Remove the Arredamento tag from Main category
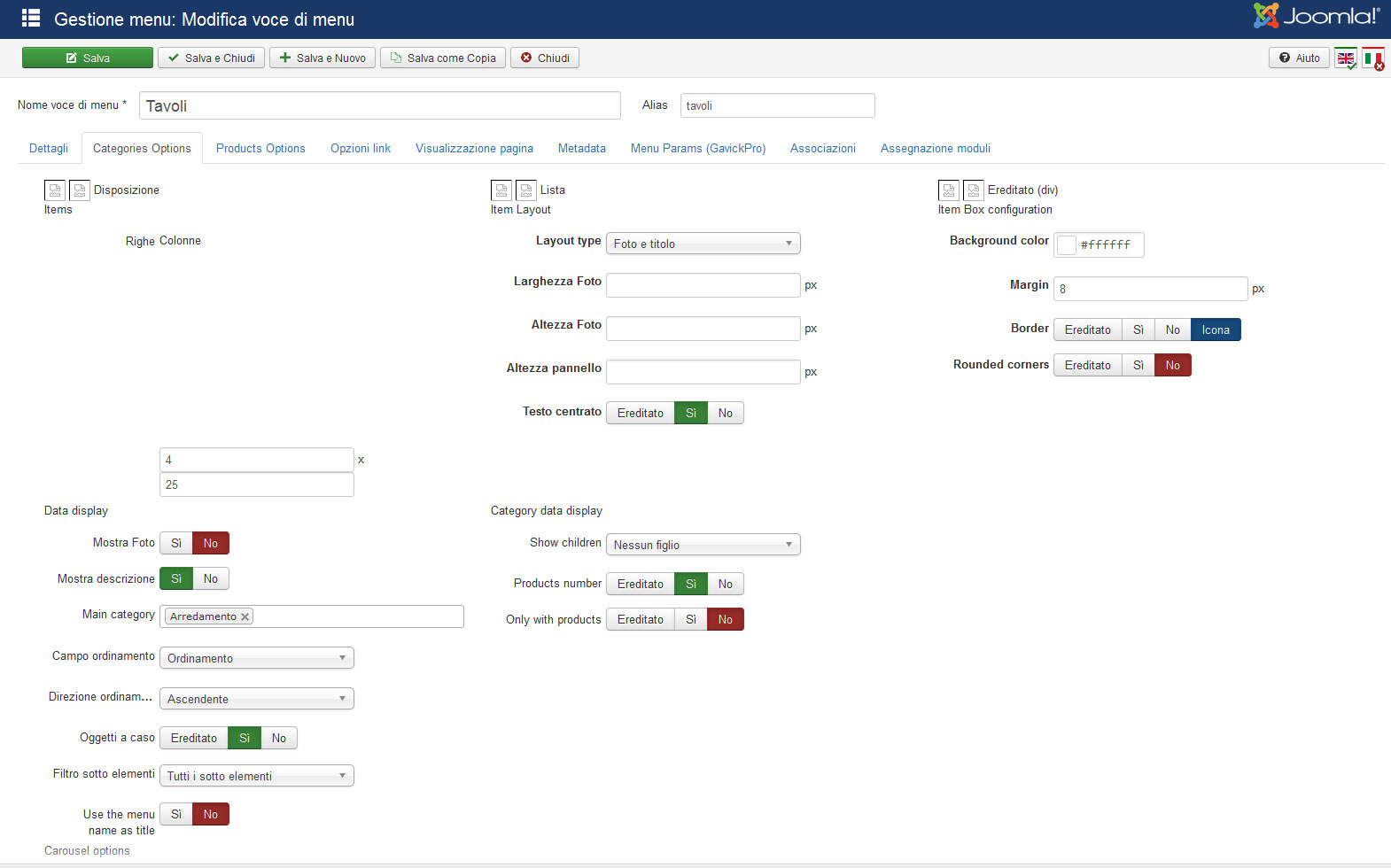The height and width of the screenshot is (868, 1391). click(x=245, y=616)
